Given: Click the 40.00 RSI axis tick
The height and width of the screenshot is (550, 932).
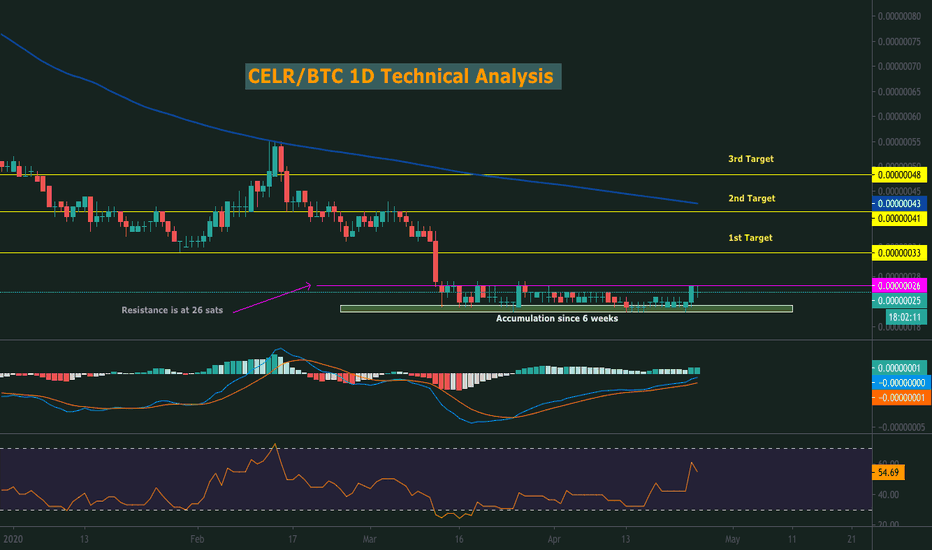Looking at the screenshot, I should point(888,495).
